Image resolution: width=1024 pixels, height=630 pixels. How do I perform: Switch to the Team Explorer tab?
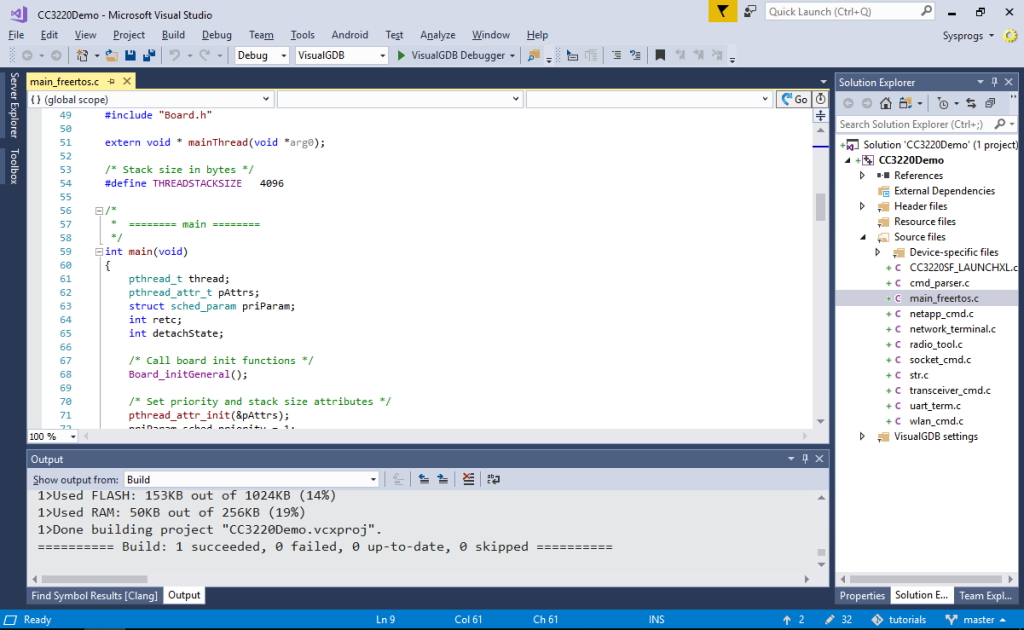[x=985, y=595]
